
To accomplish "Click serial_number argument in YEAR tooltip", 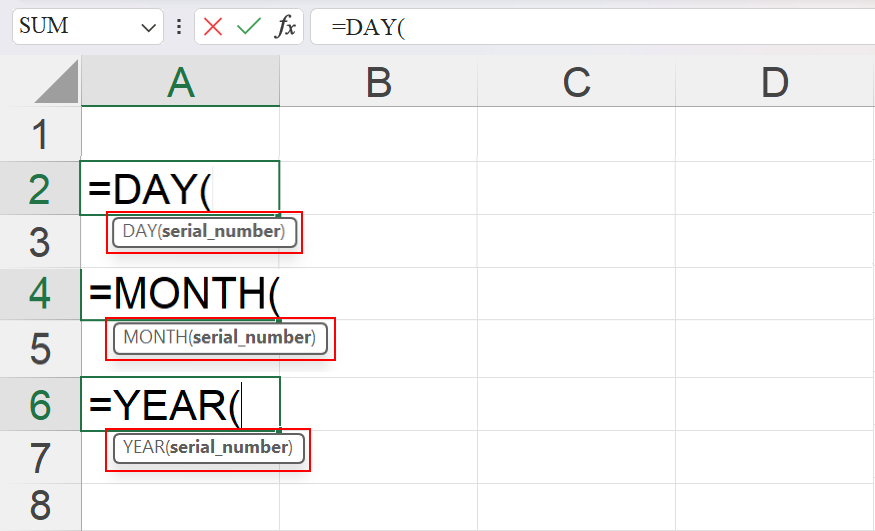I will 228,448.
